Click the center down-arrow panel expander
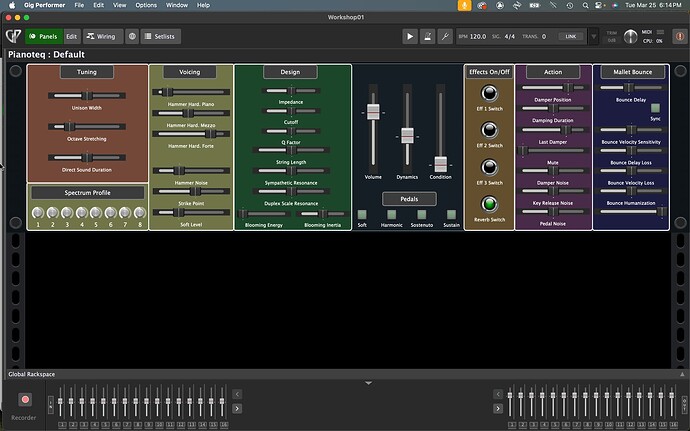This screenshot has height=431, width=690. point(369,383)
